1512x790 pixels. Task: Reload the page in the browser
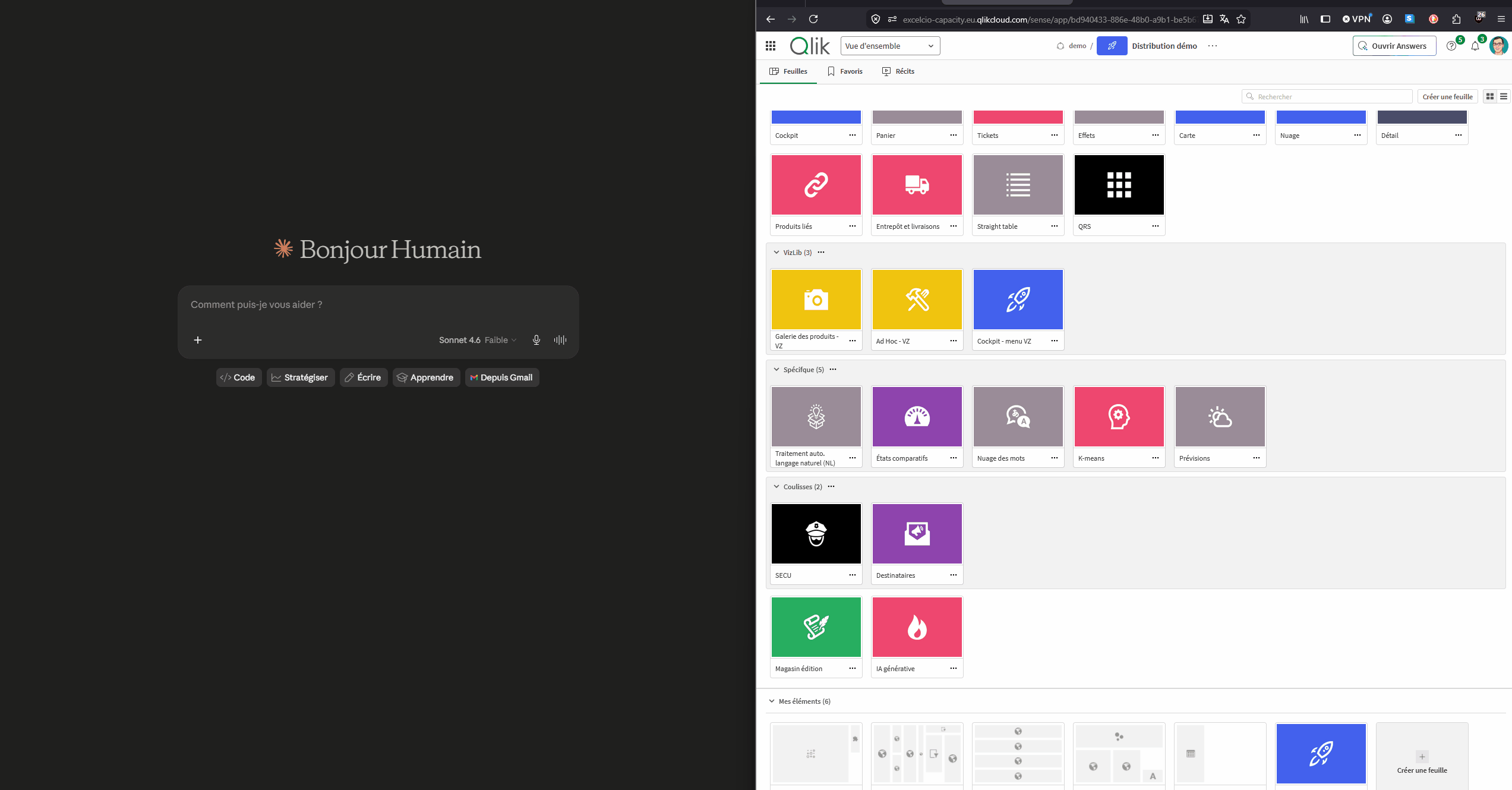tap(813, 19)
